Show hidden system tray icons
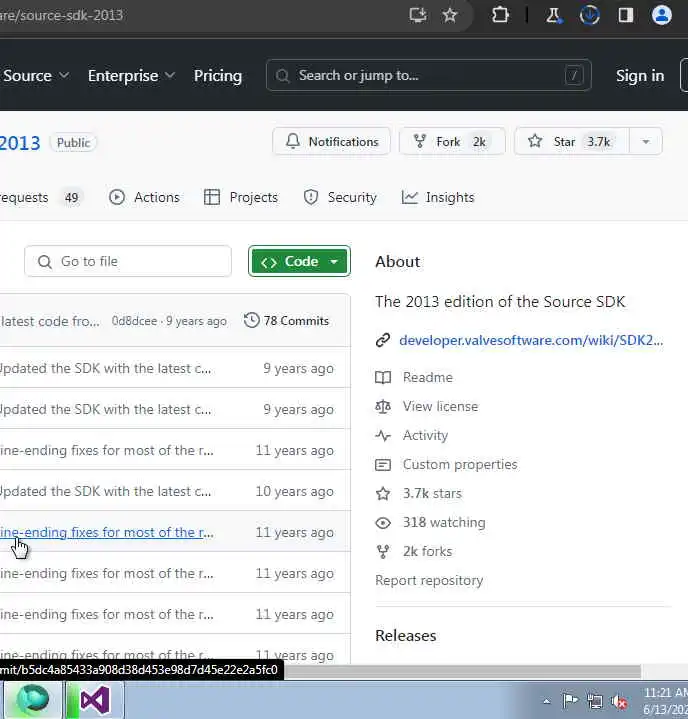 546,701
